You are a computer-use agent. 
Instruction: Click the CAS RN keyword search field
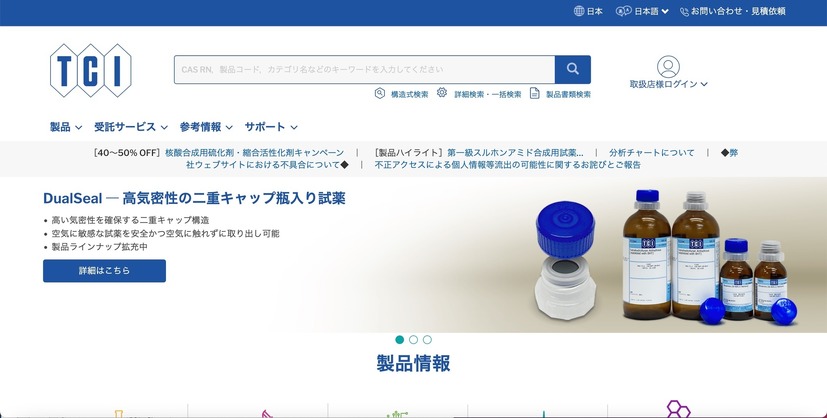point(364,69)
